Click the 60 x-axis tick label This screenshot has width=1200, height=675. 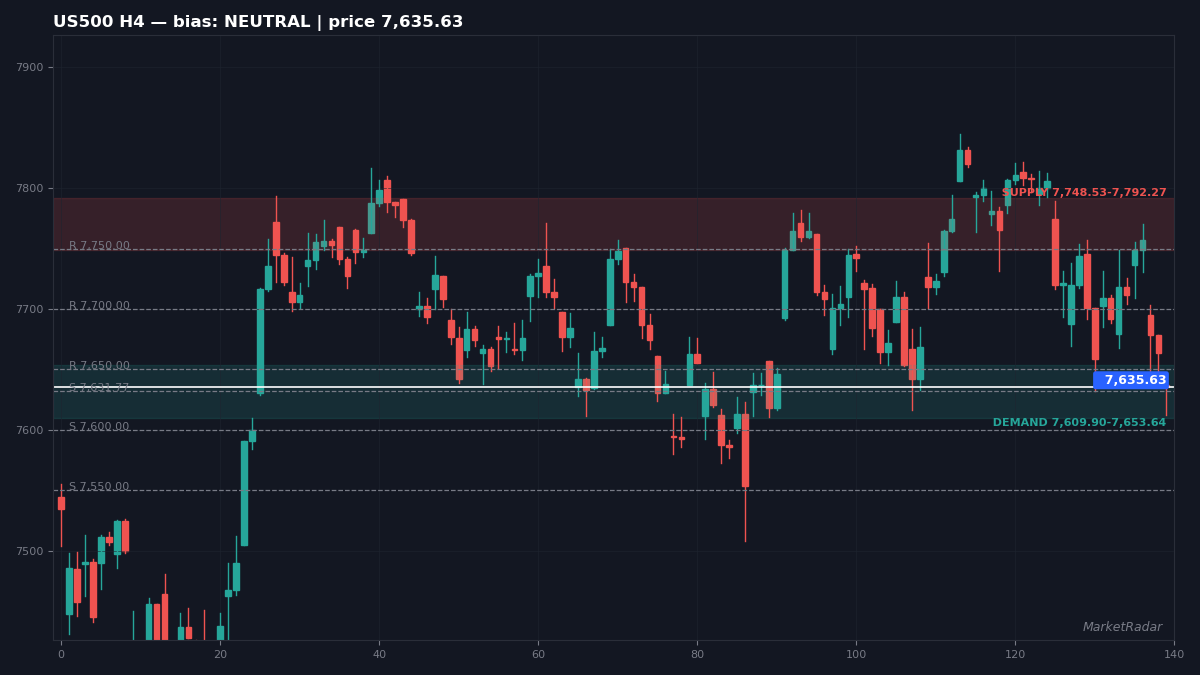(538, 655)
